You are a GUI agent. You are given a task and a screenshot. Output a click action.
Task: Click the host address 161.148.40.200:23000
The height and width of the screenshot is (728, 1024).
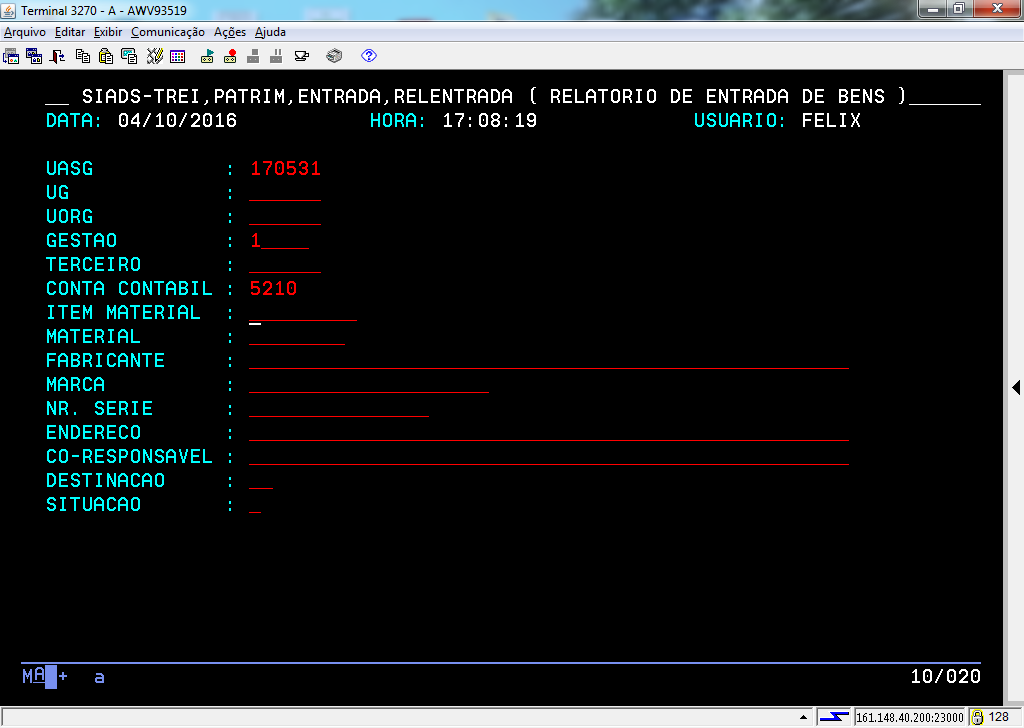pos(910,718)
